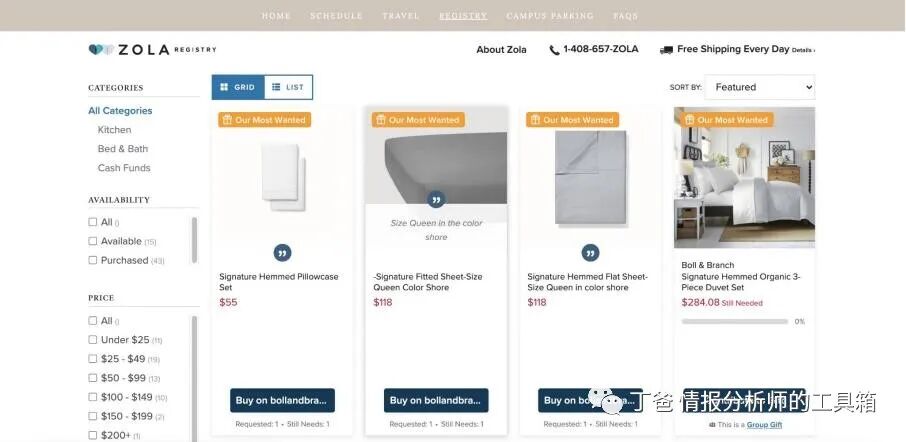906x442 pixels.
Task: Click the duvet set contribution progress bar
Action: 734,321
